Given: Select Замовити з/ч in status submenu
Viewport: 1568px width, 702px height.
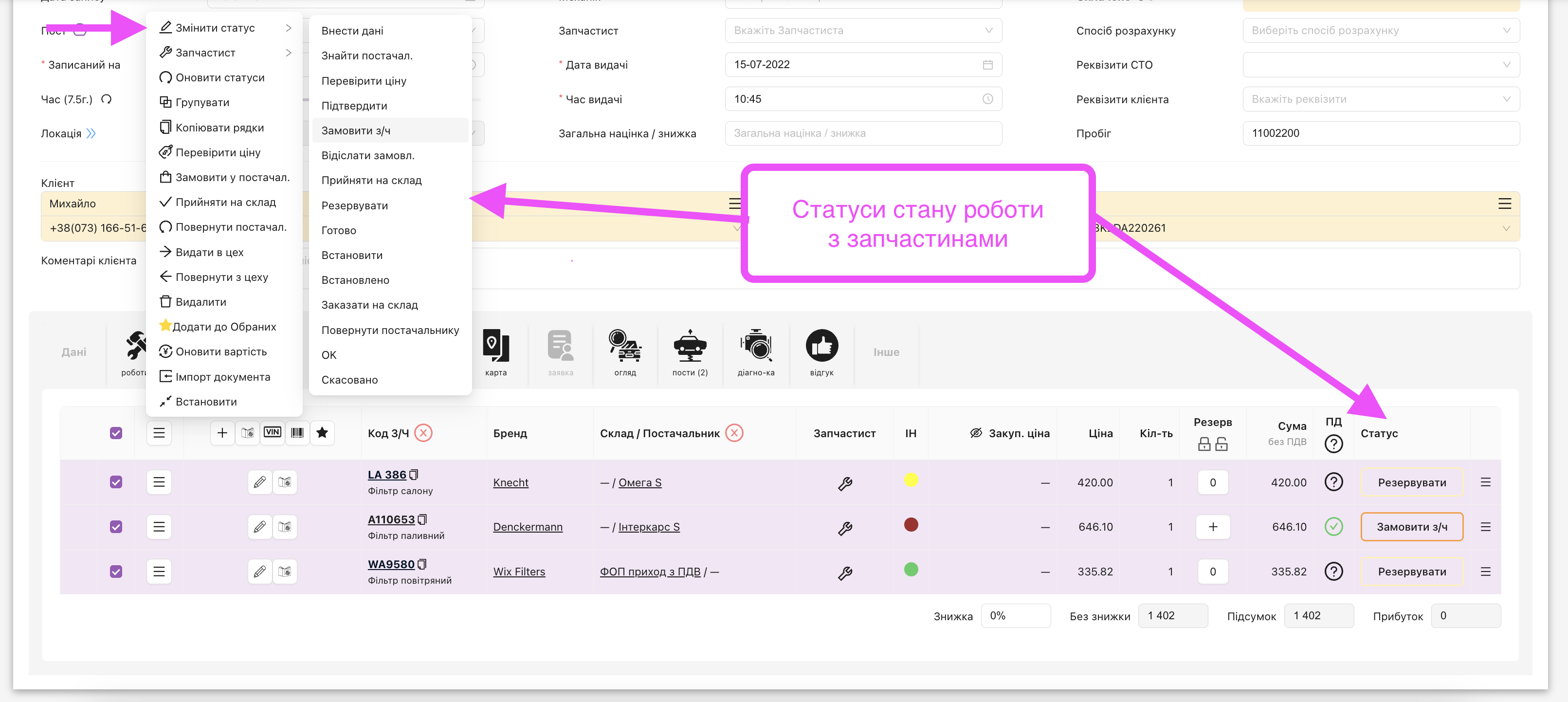Looking at the screenshot, I should pyautogui.click(x=356, y=130).
